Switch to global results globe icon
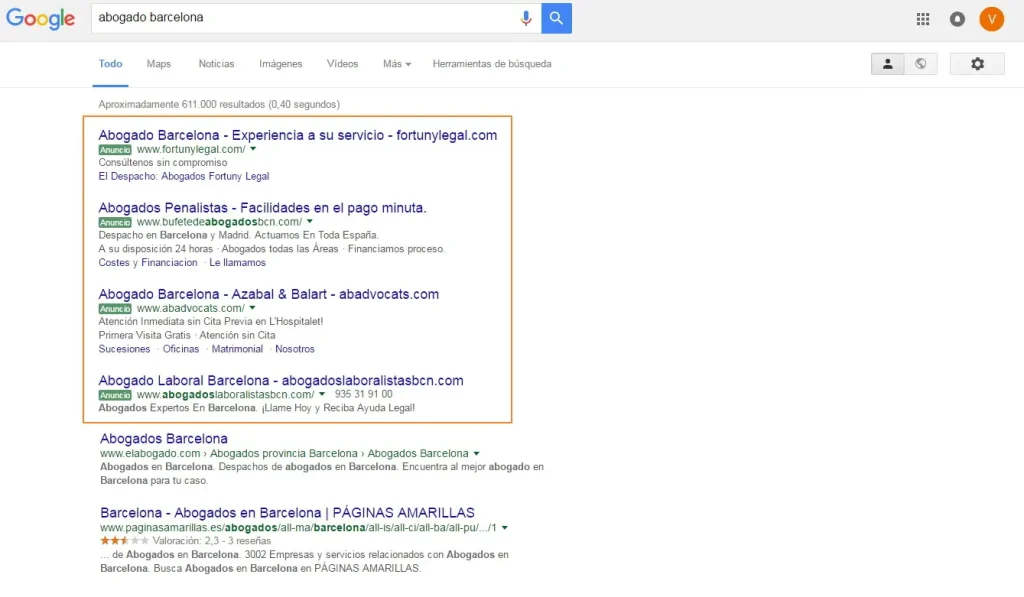The height and width of the screenshot is (597, 1024). pyautogui.click(x=921, y=64)
